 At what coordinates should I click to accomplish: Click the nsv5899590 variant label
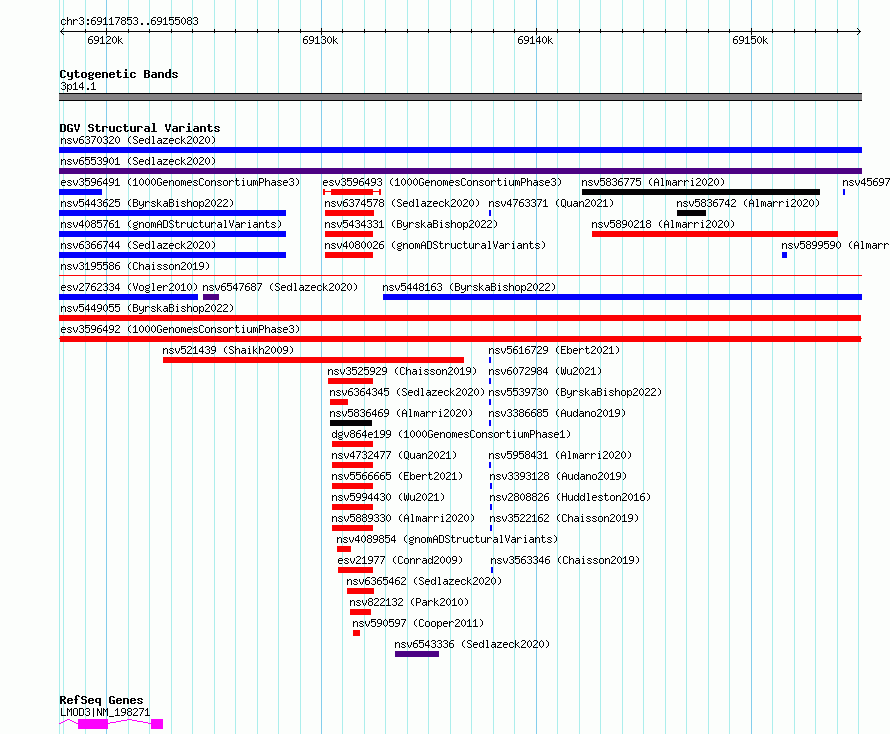tap(835, 245)
